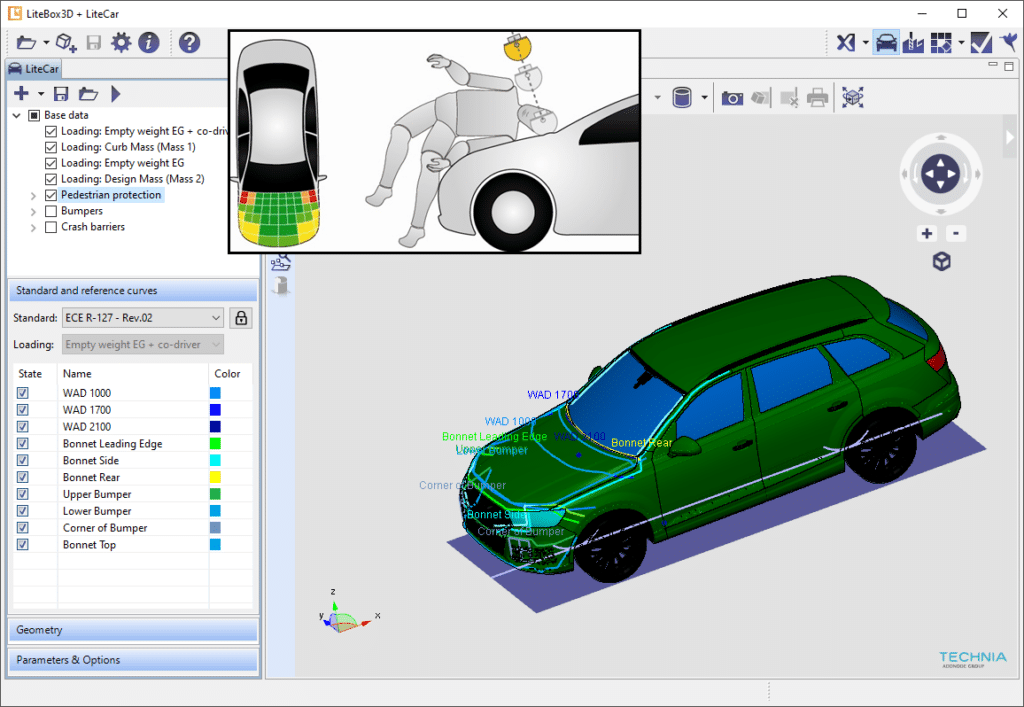This screenshot has width=1024, height=707.
Task: Click the grid layout icon
Action: (941, 43)
